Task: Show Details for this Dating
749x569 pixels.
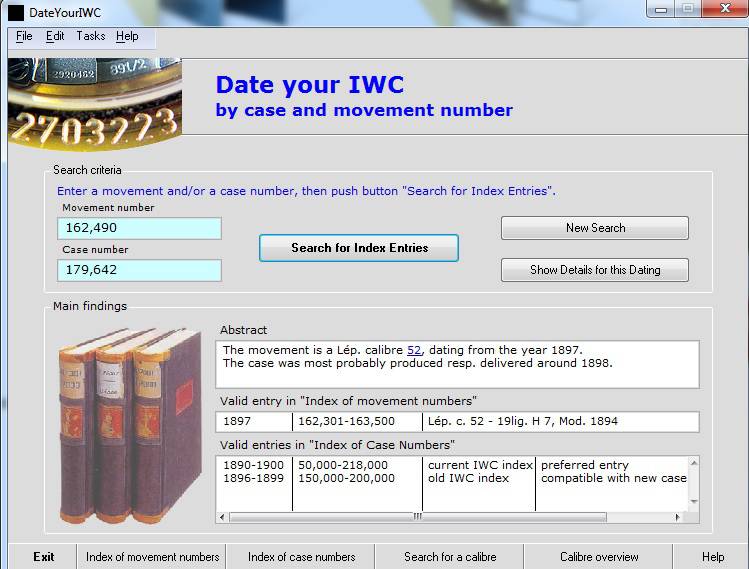Action: coord(594,270)
